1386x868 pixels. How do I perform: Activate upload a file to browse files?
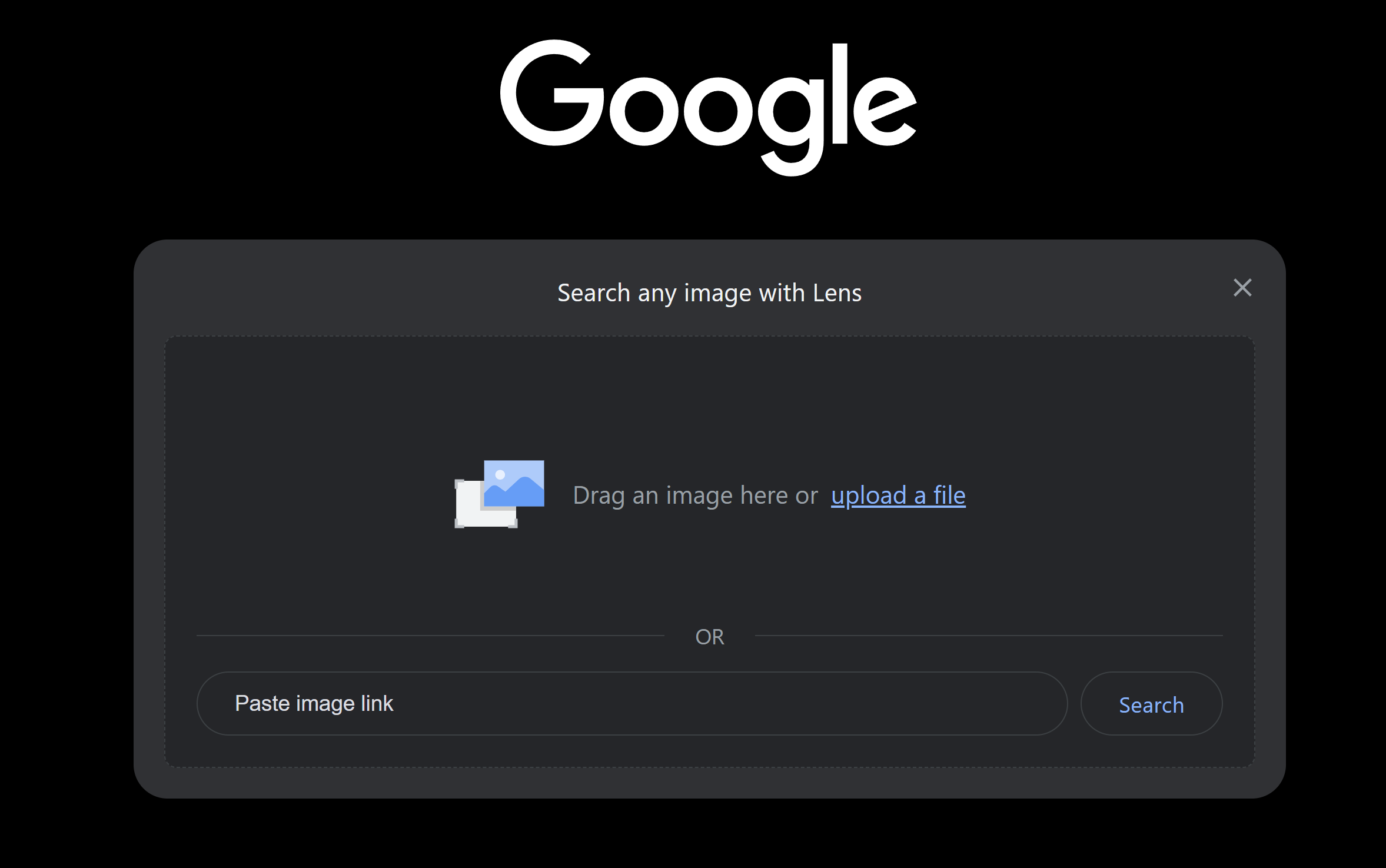click(898, 495)
